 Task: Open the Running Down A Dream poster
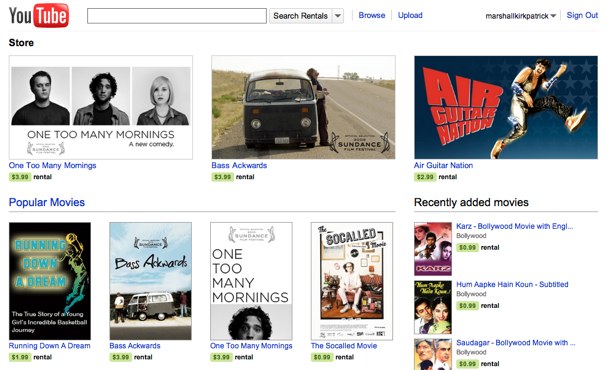(x=50, y=281)
